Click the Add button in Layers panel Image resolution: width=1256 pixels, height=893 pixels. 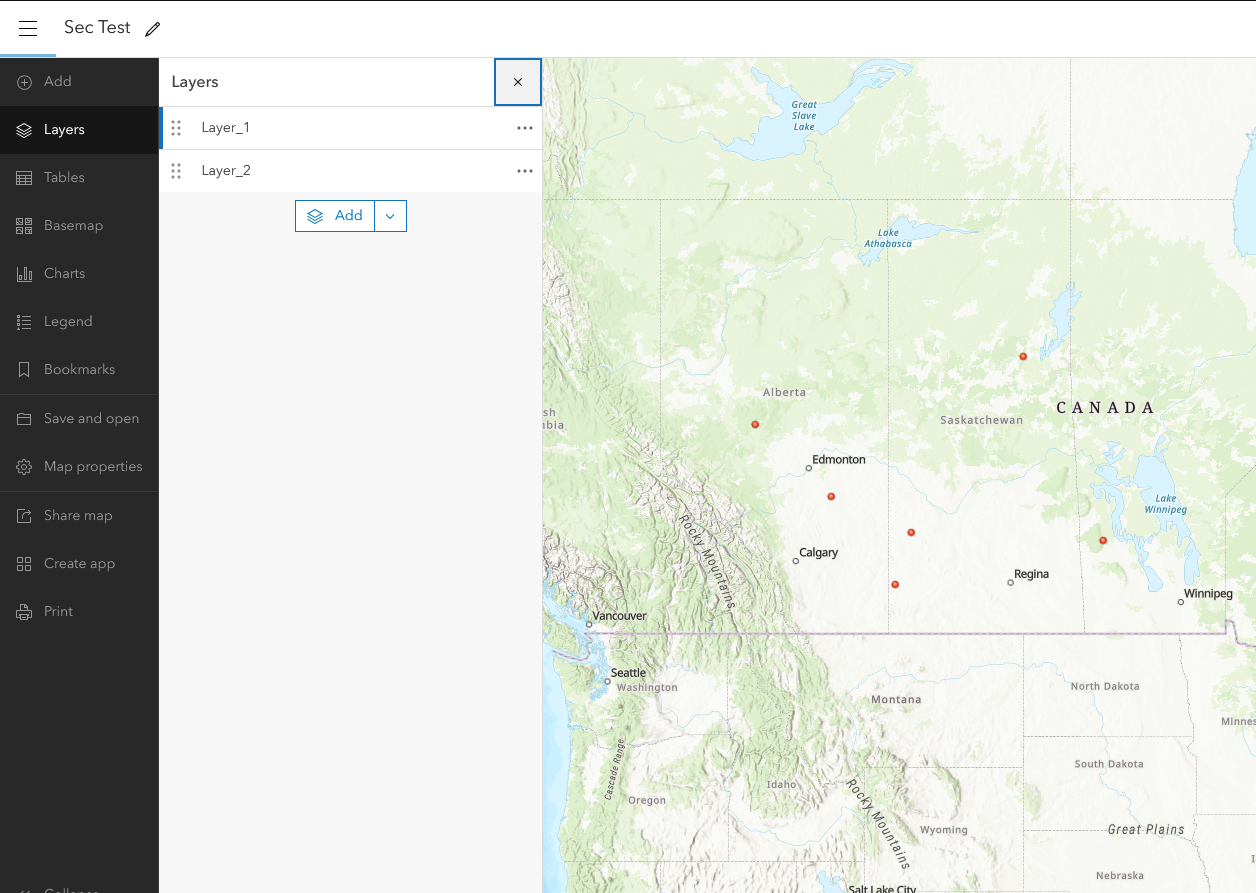tap(335, 216)
